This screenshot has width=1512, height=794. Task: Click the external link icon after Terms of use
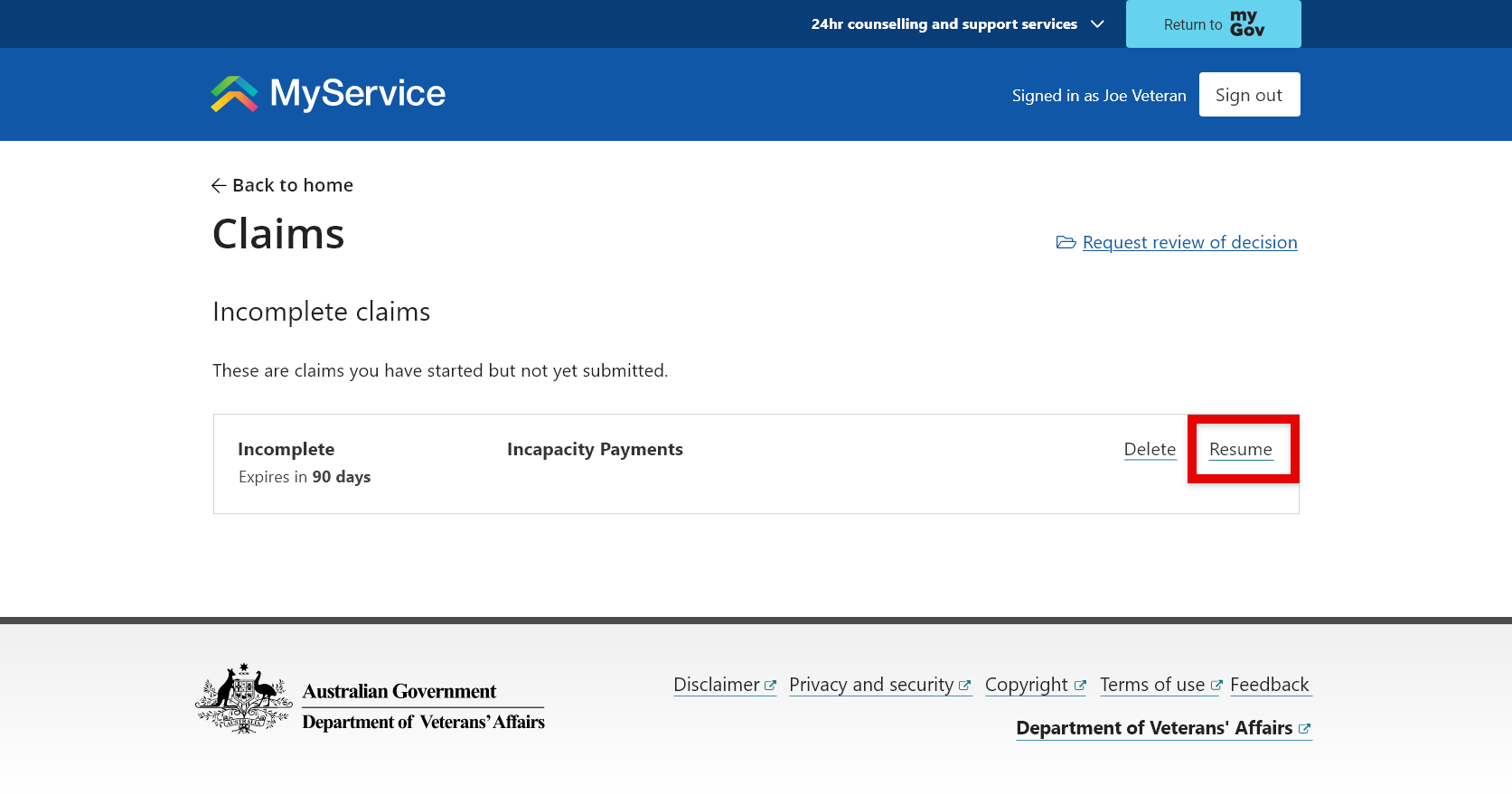click(x=1216, y=686)
